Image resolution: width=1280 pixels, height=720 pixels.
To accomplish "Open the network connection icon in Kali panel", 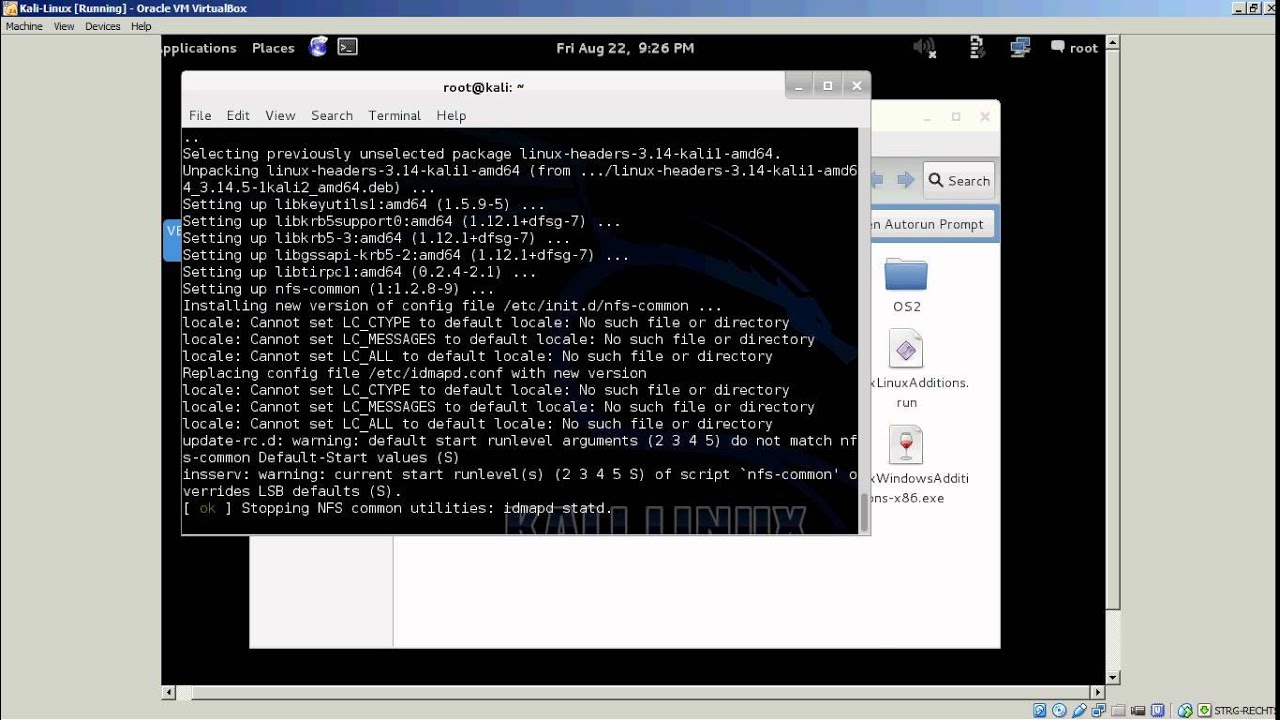I will click(1020, 47).
